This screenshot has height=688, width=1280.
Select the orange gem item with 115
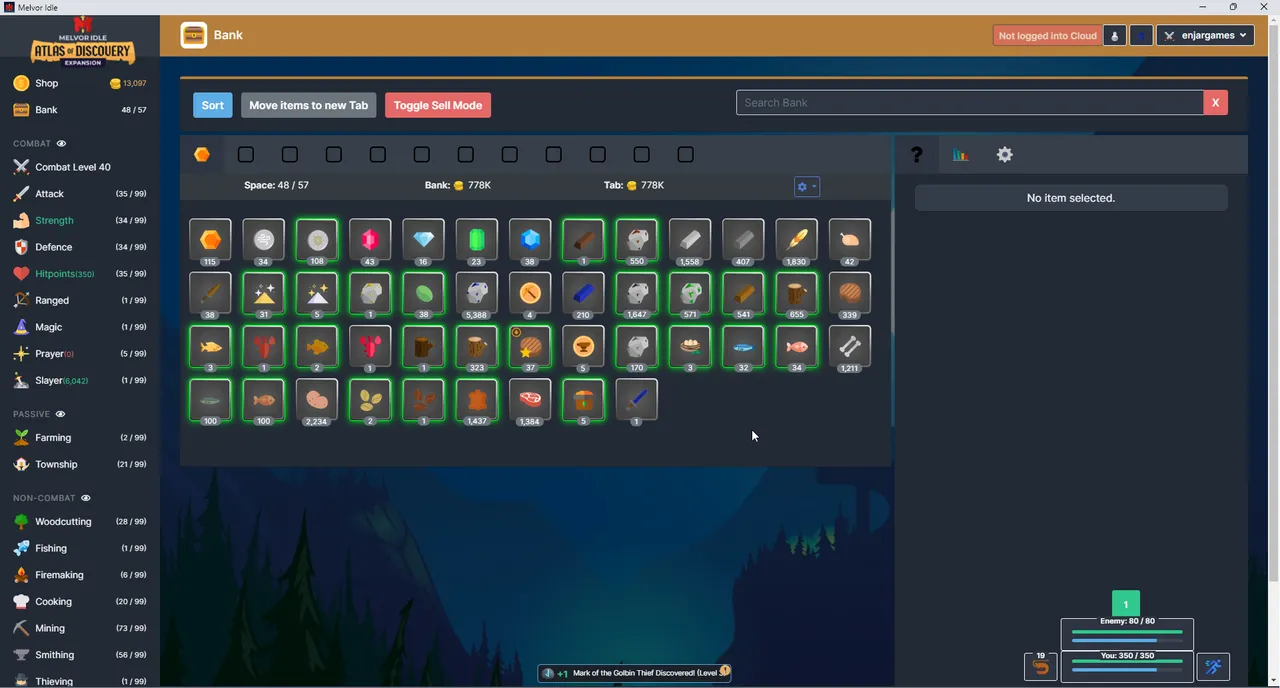pos(210,240)
